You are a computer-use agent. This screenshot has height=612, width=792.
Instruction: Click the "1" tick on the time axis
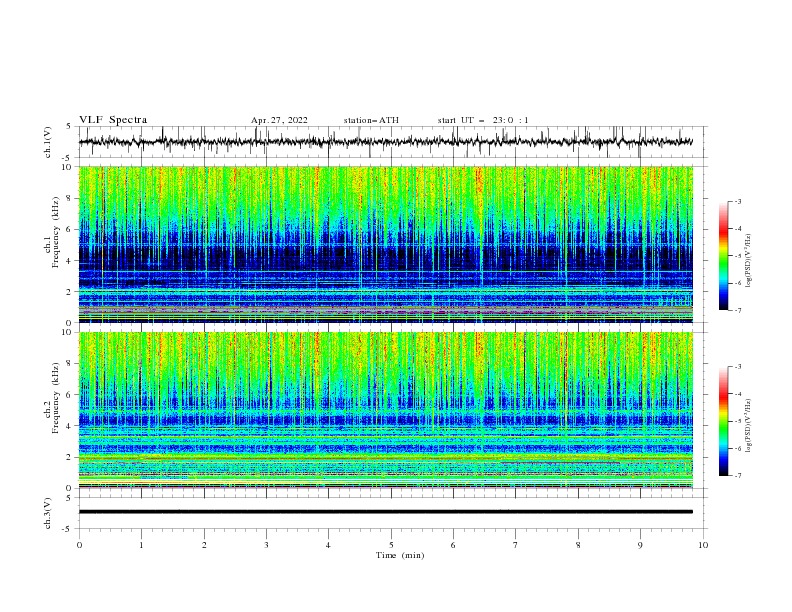pos(141,545)
